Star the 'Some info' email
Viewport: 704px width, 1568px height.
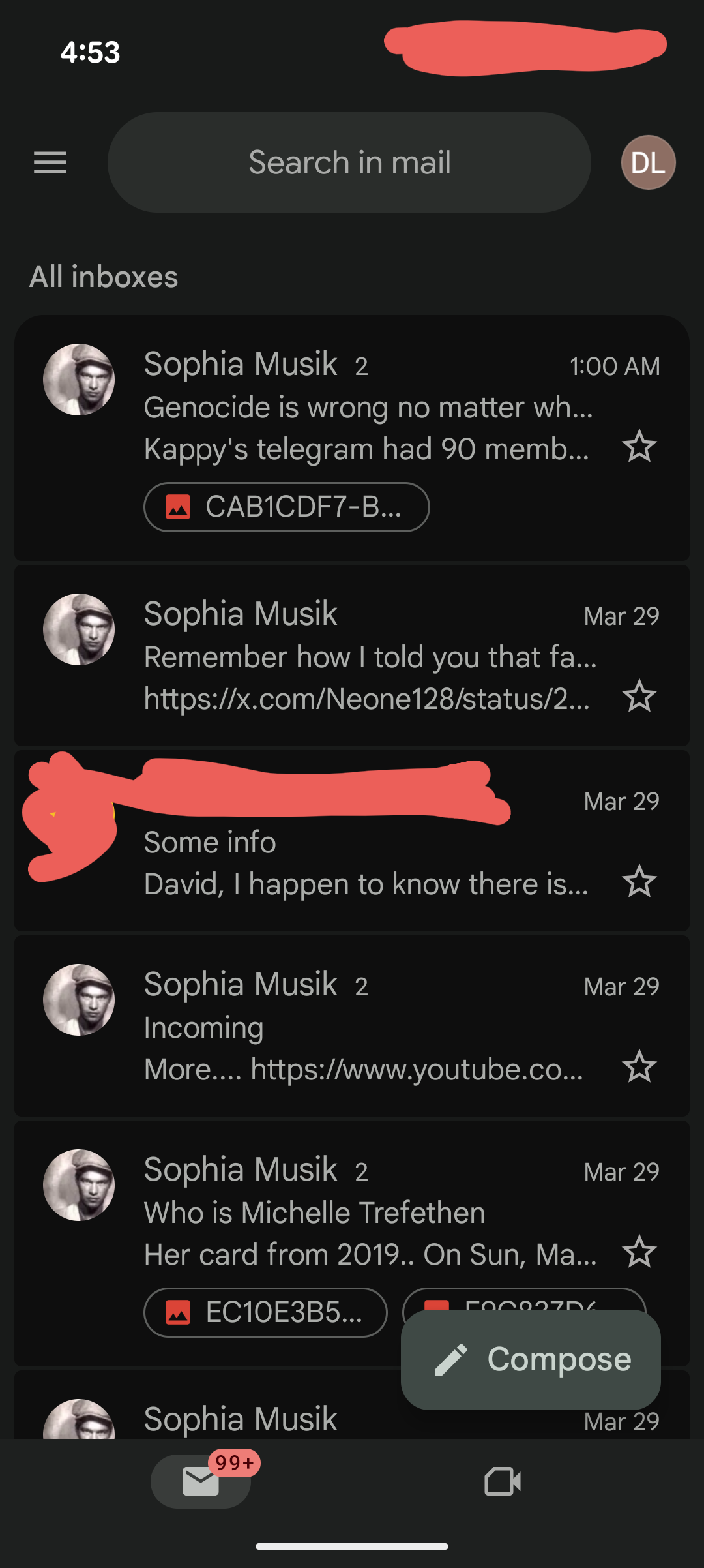pyautogui.click(x=639, y=882)
